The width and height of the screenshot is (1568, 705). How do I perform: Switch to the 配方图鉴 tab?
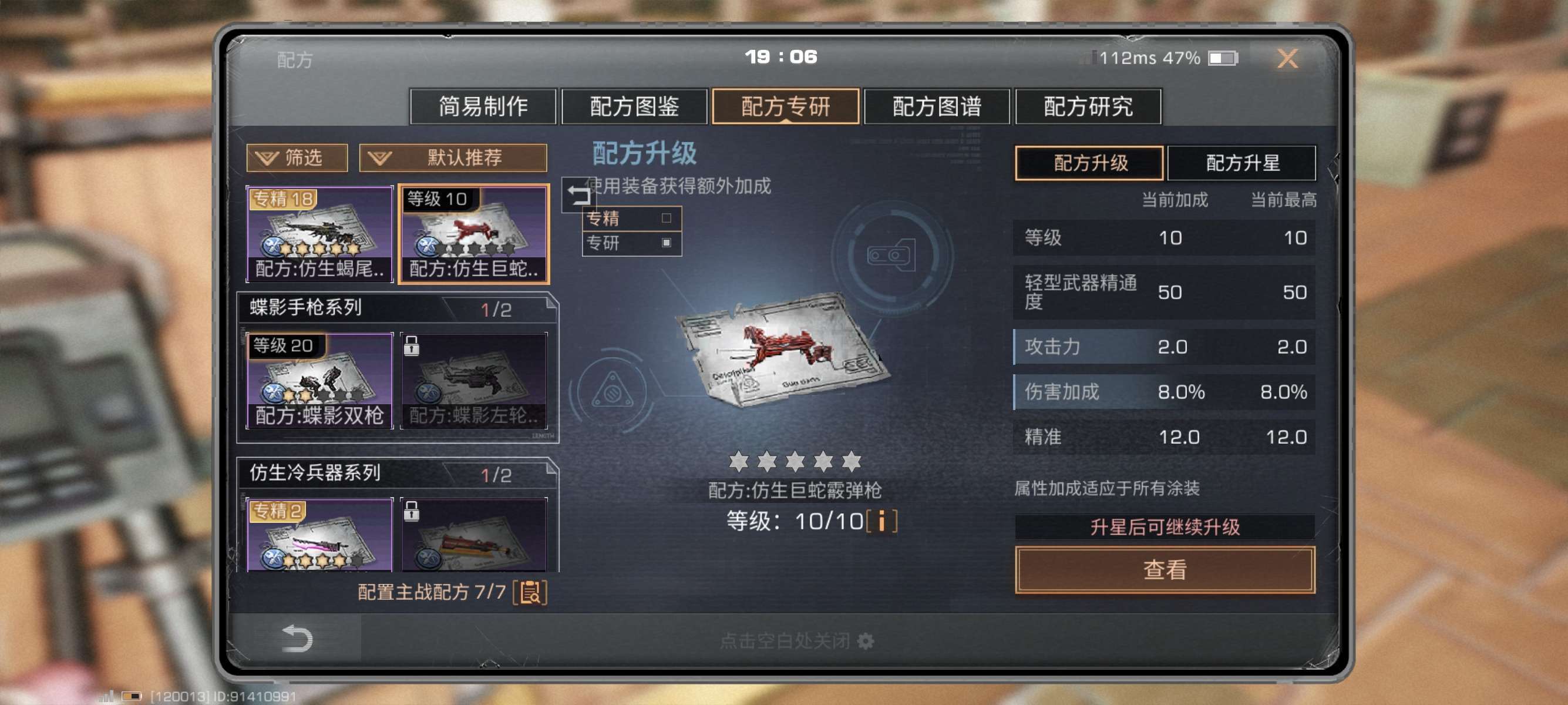coord(634,106)
